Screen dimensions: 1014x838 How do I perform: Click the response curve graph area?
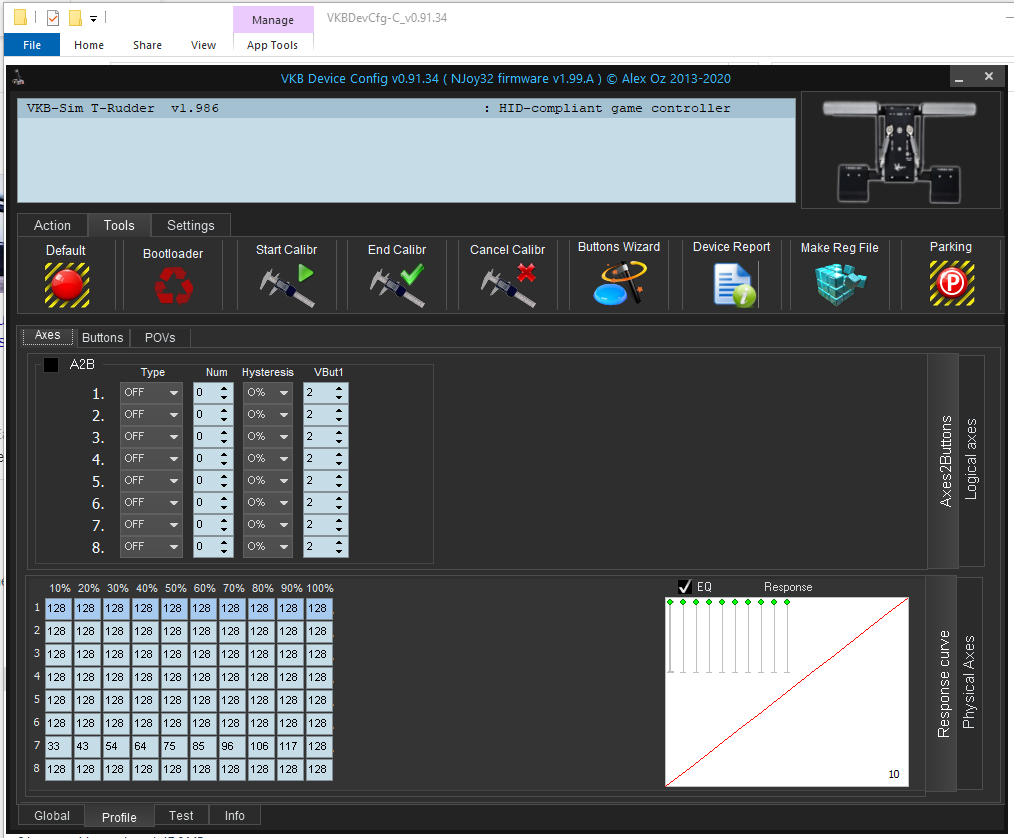(x=787, y=692)
